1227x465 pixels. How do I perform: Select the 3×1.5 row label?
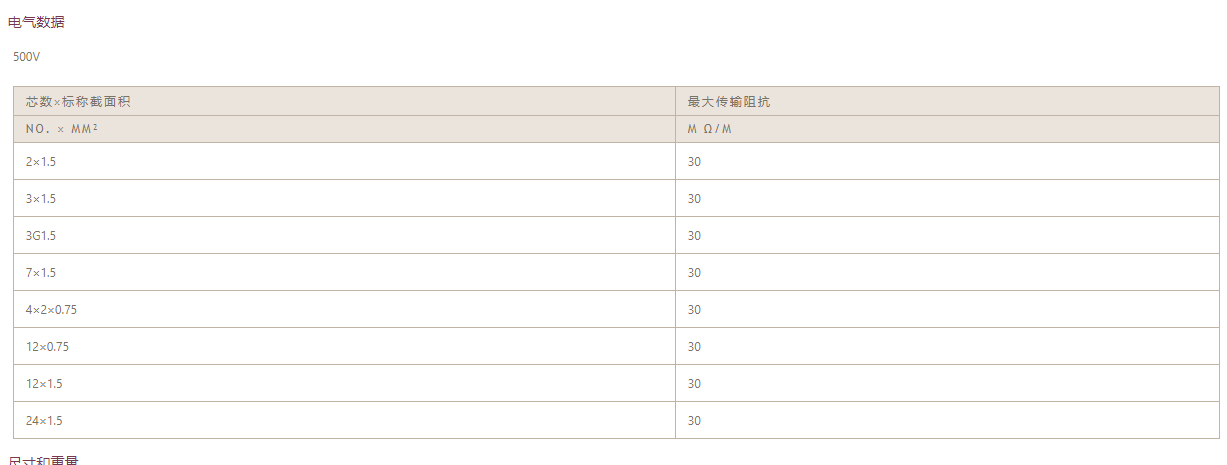pos(41,199)
